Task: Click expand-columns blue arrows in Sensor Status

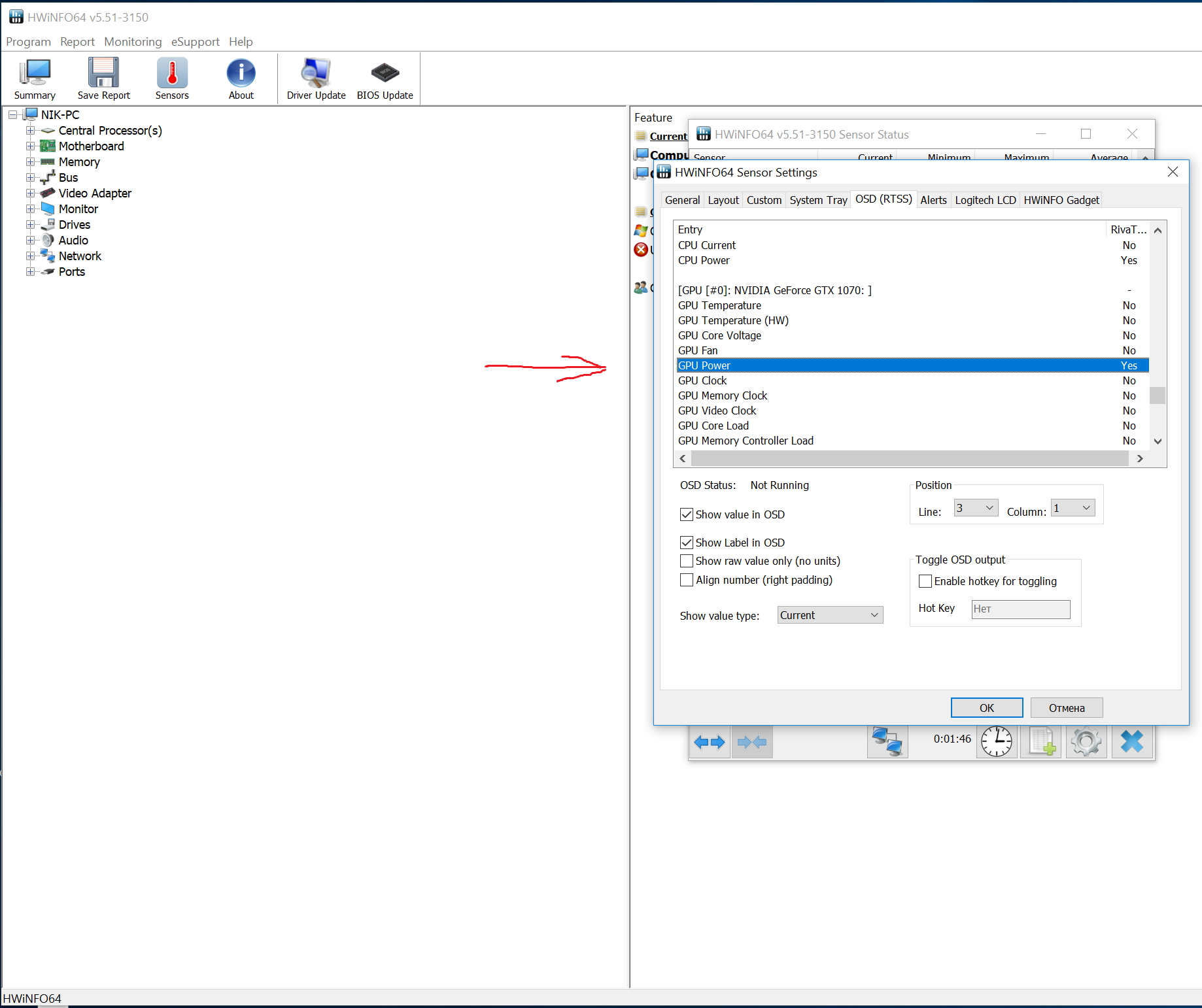Action: pos(710,742)
